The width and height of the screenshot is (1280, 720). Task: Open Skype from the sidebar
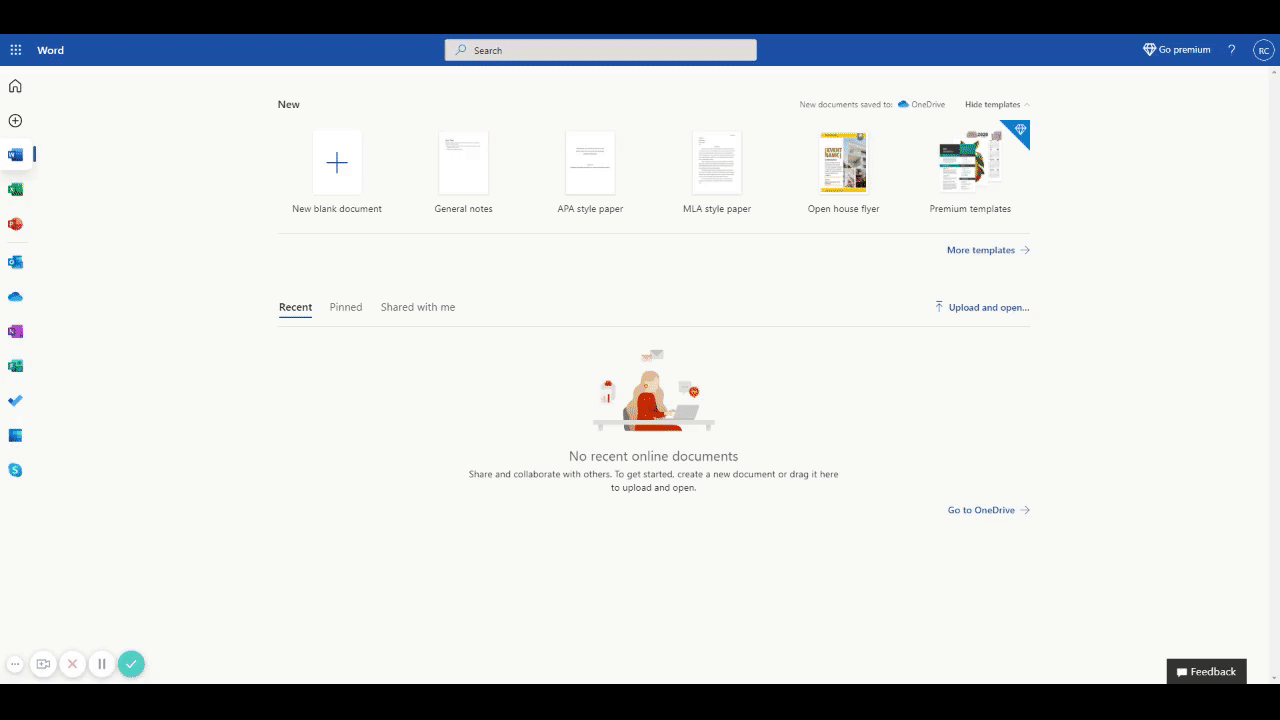15,470
